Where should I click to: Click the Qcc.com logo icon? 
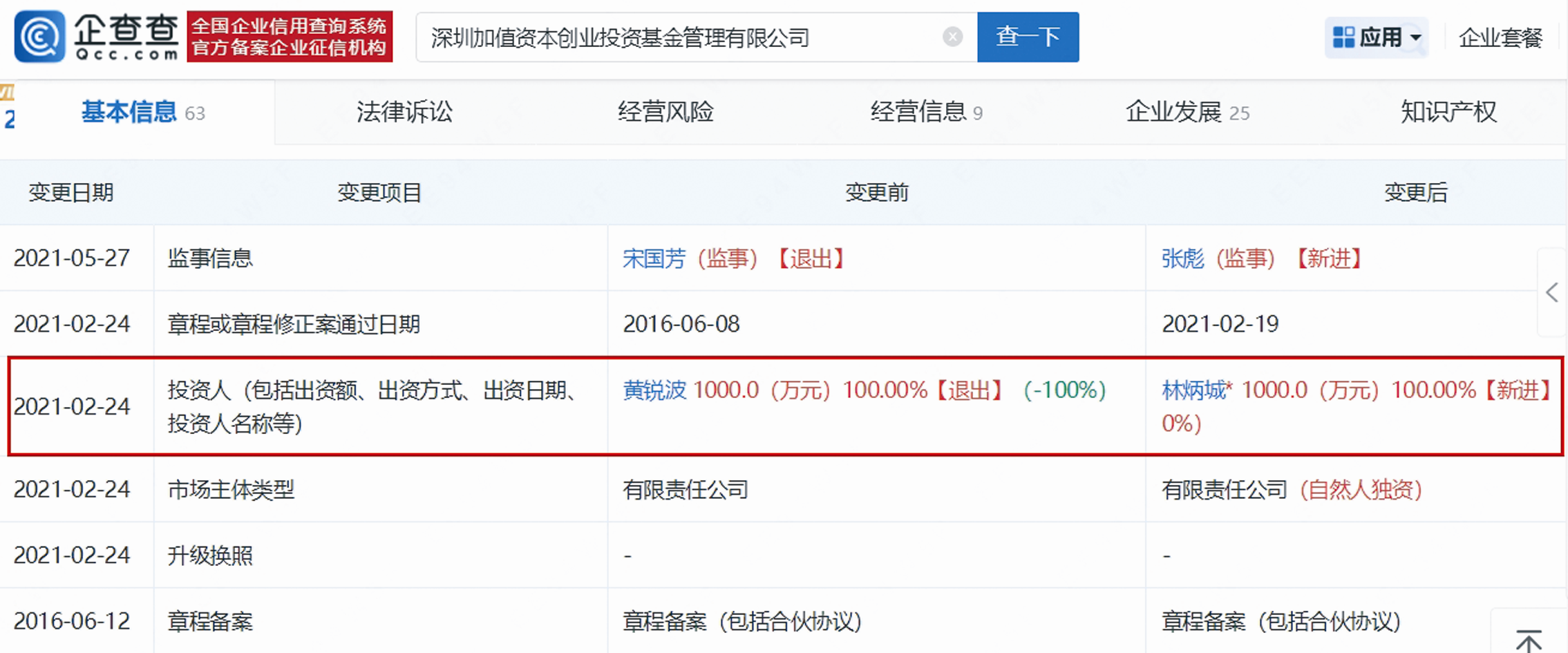point(40,37)
